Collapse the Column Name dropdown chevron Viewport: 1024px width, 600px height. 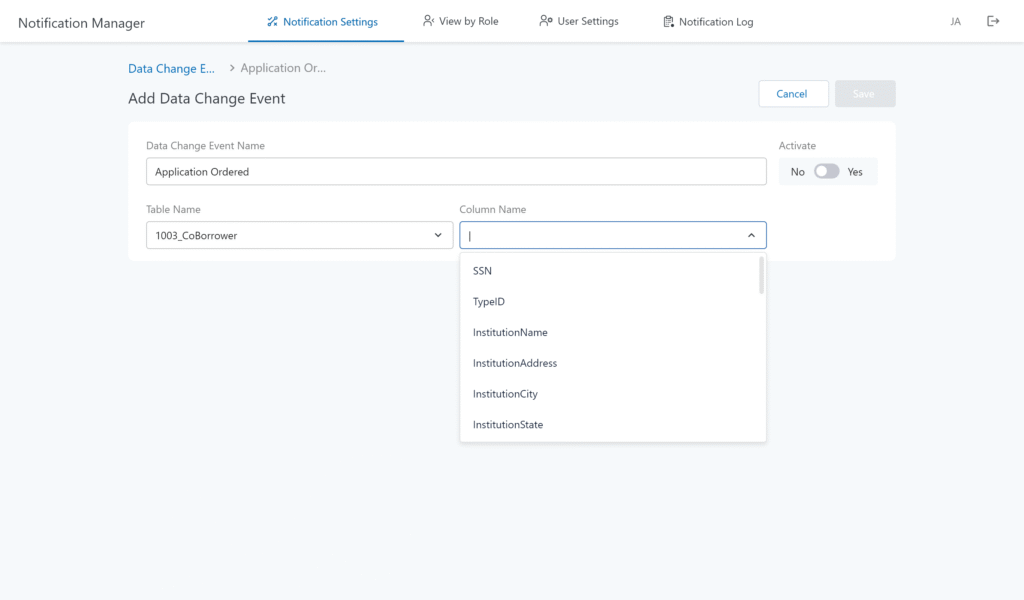click(x=751, y=235)
